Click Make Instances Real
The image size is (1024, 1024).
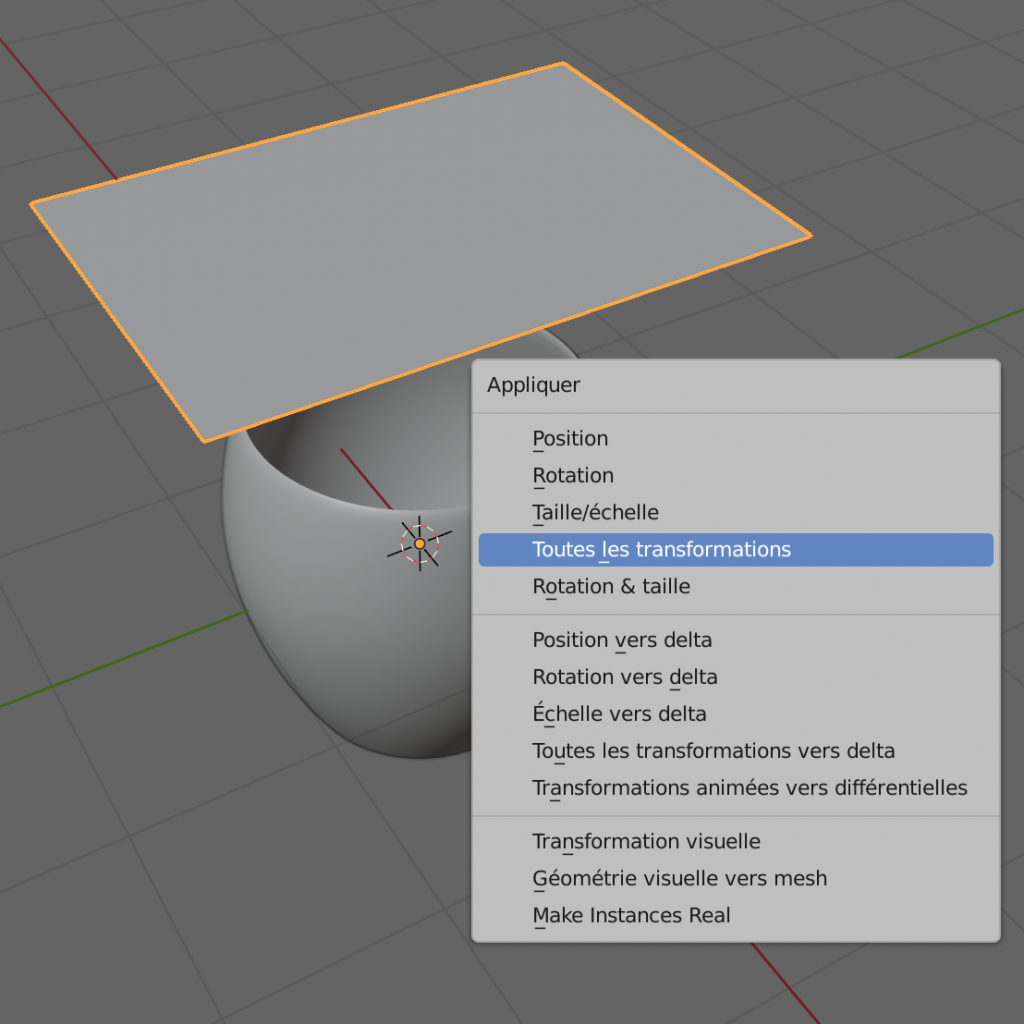[631, 916]
